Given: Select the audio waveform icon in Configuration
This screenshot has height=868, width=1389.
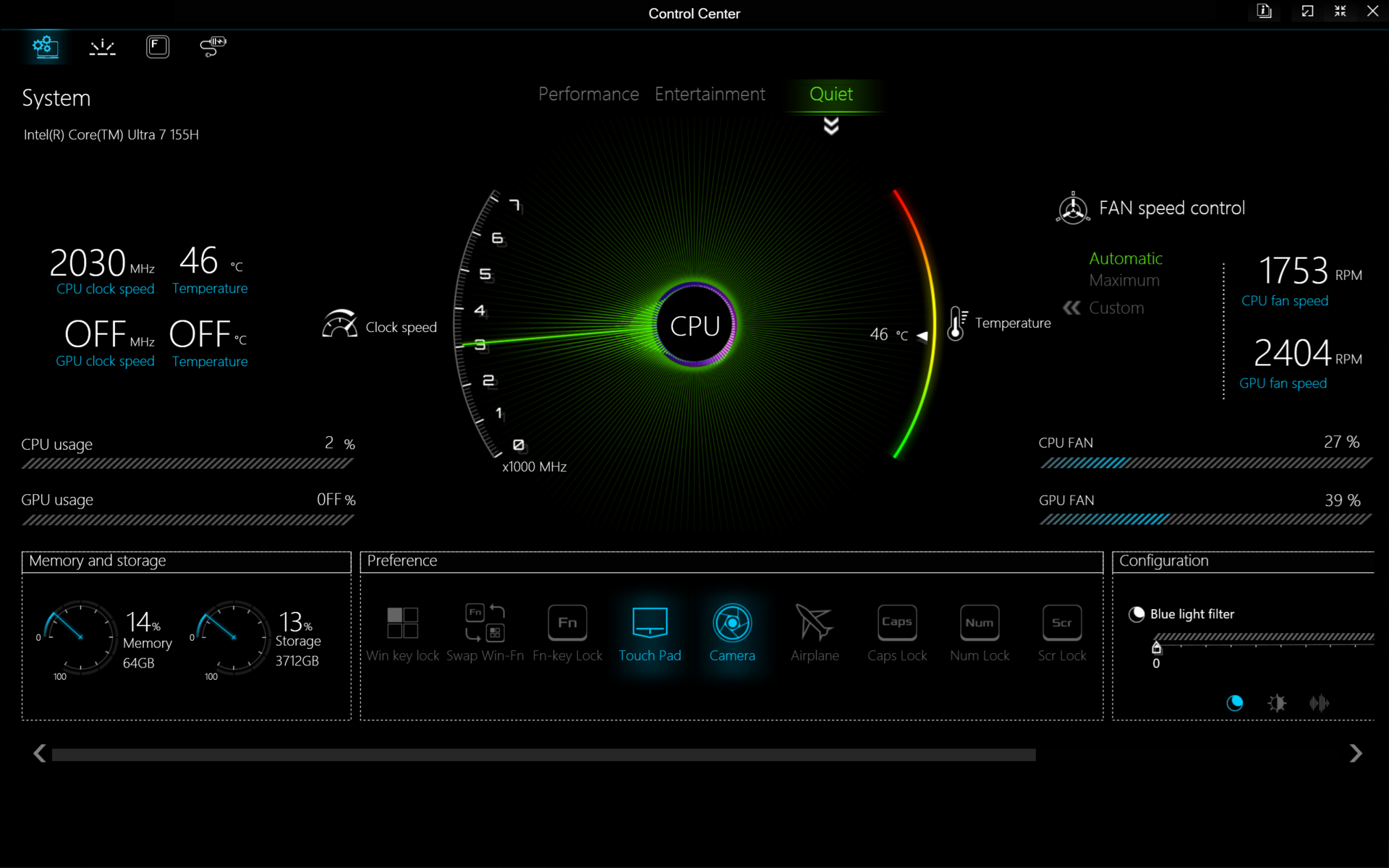Looking at the screenshot, I should click(1319, 703).
